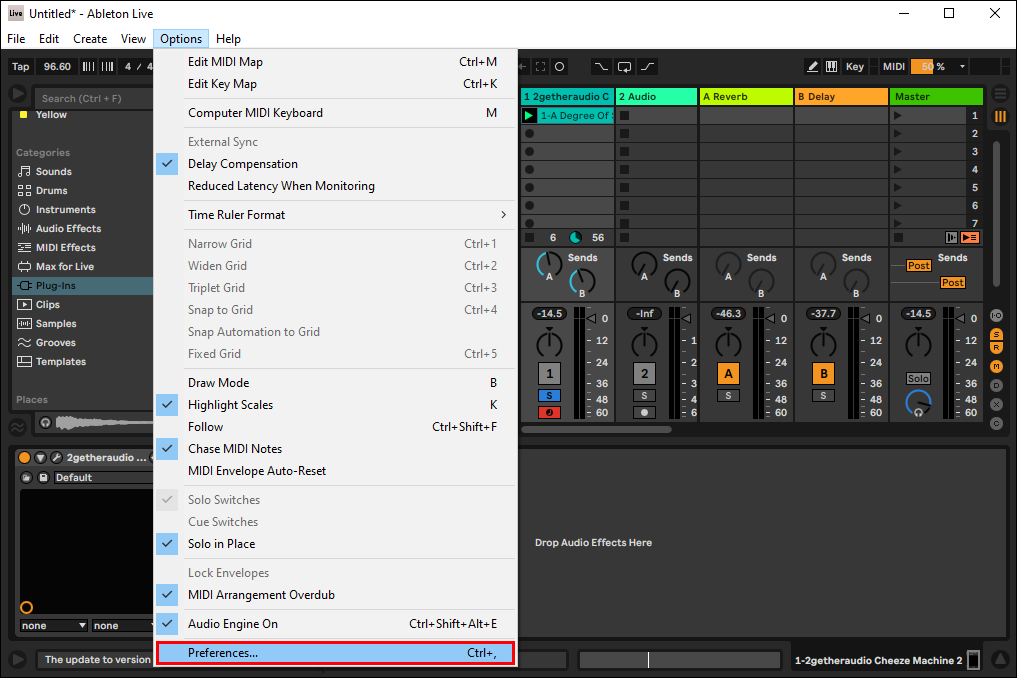1017x678 pixels.
Task: Click the tempo value 96.60
Action: coord(57,66)
